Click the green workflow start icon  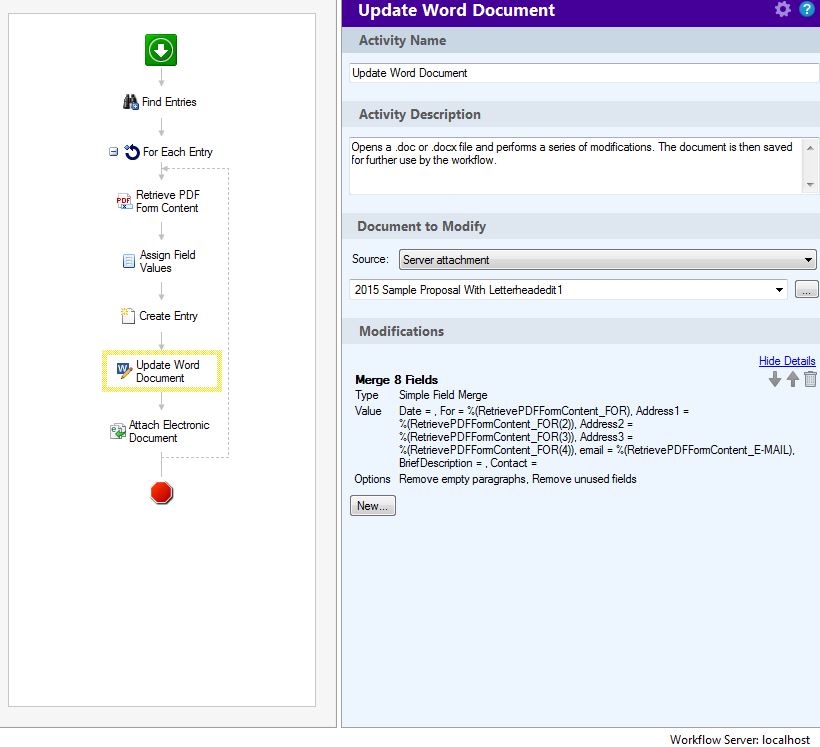click(161, 50)
